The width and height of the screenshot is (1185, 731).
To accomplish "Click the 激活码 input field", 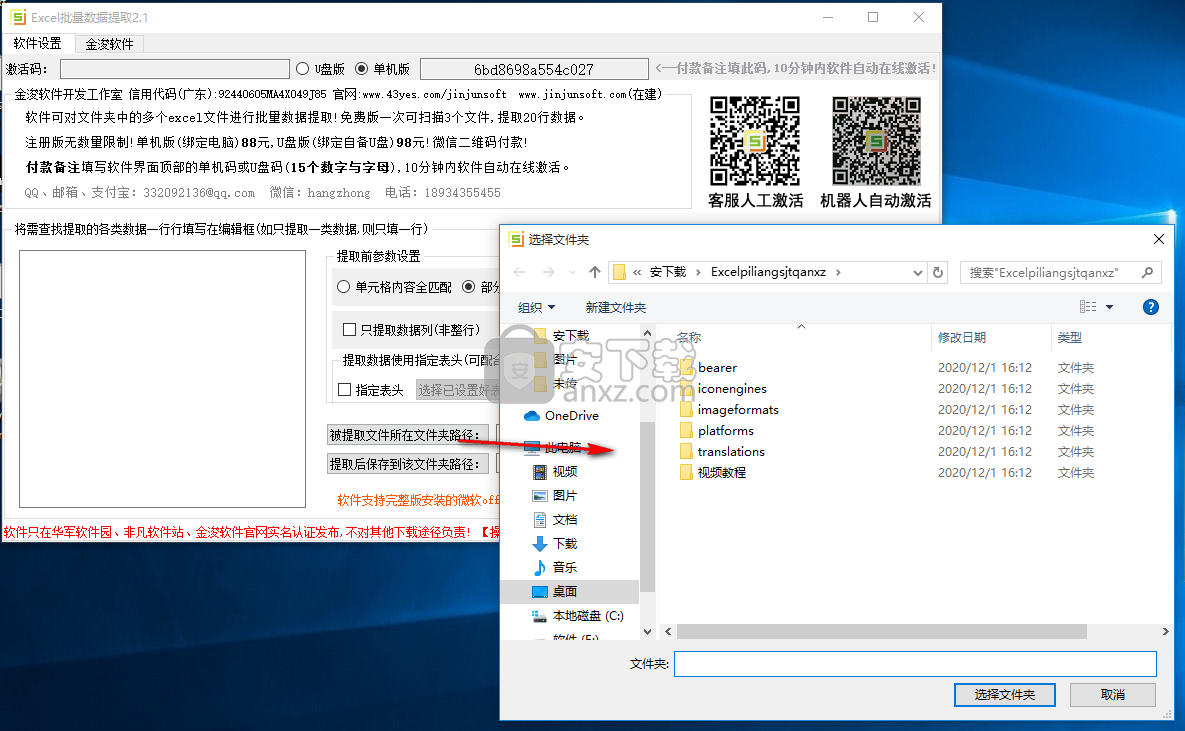I will pyautogui.click(x=175, y=69).
